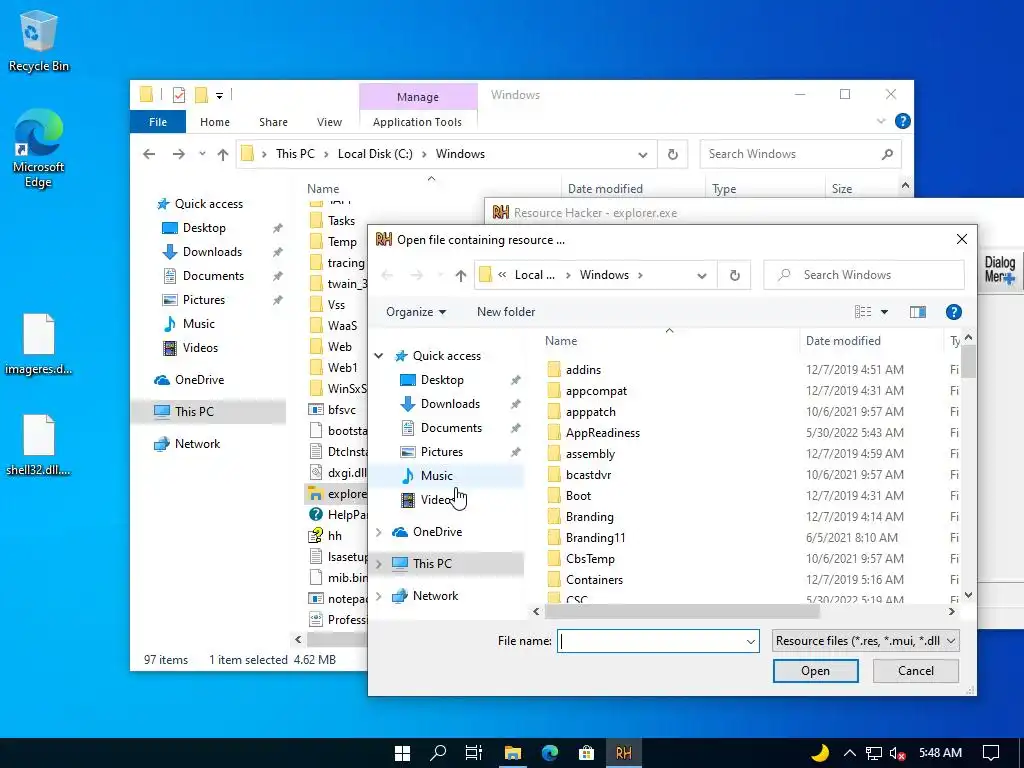Click New folder in the dialog toolbar
The width and height of the screenshot is (1024, 768).
pyautogui.click(x=506, y=312)
